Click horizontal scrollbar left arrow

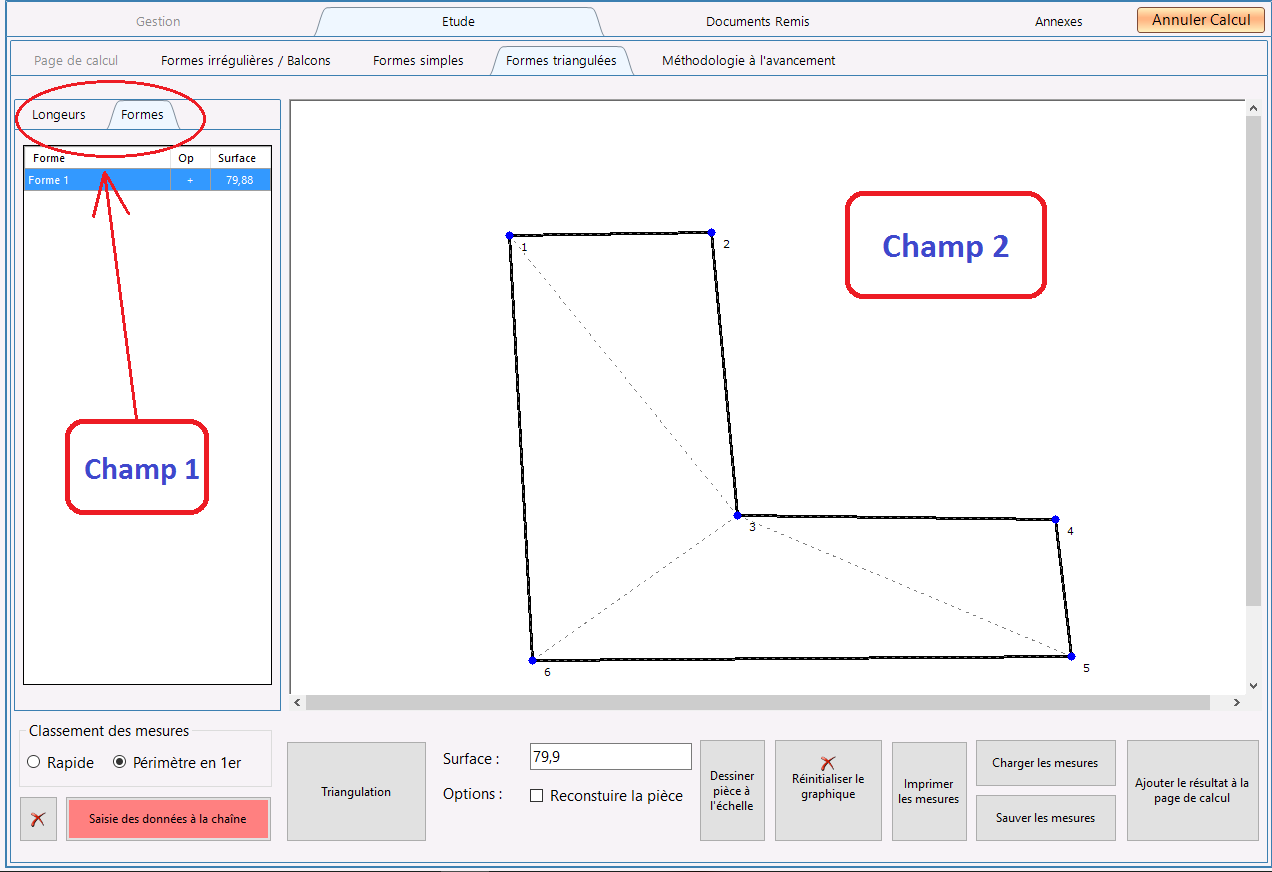(x=297, y=703)
